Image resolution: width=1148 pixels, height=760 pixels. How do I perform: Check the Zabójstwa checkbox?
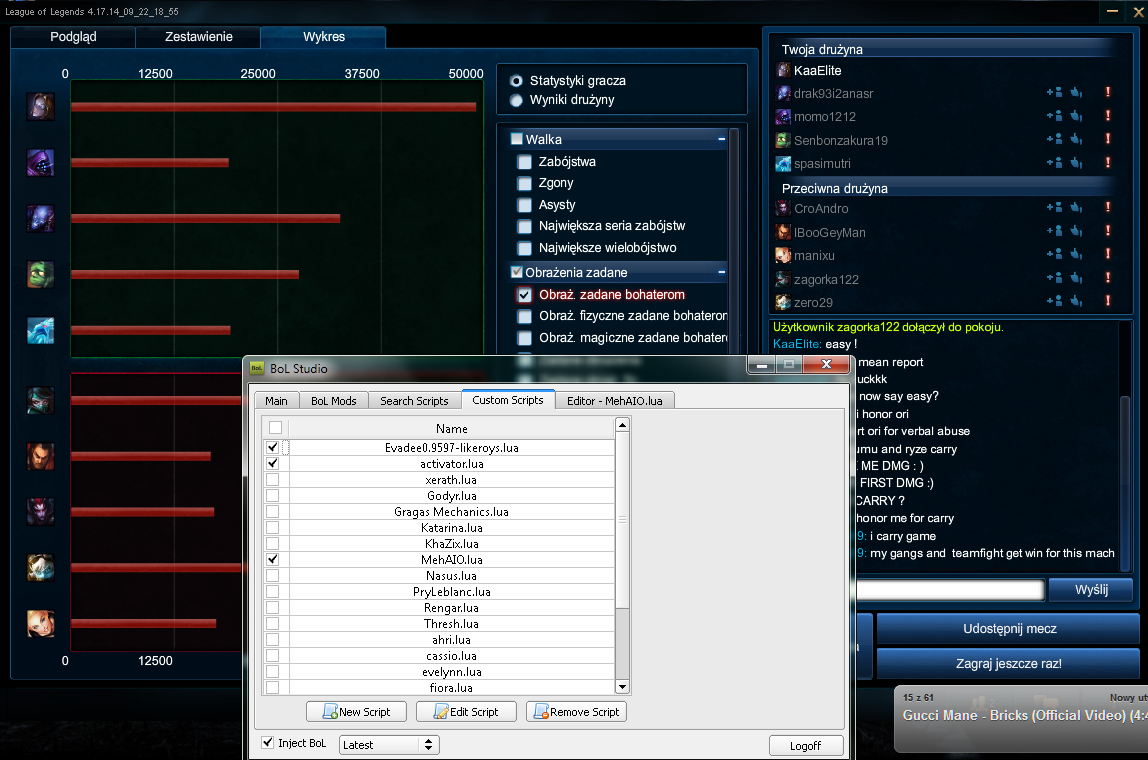pyautogui.click(x=524, y=162)
